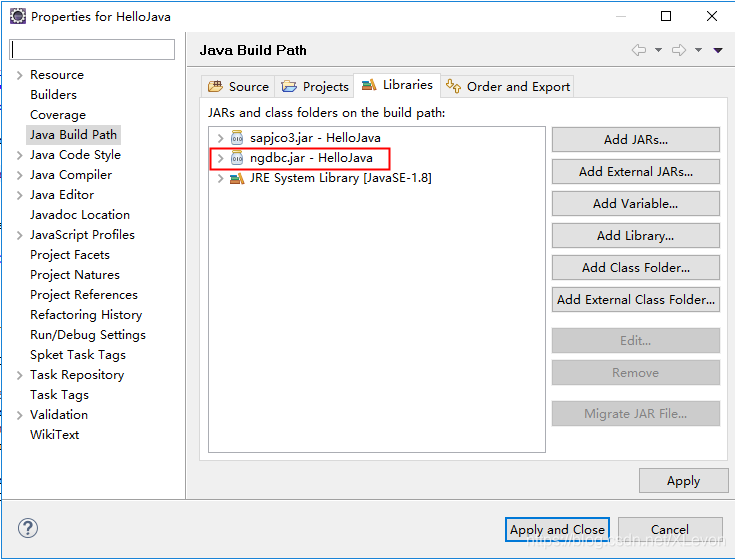Click the JRE System Library icon
735x559 pixels.
237,178
